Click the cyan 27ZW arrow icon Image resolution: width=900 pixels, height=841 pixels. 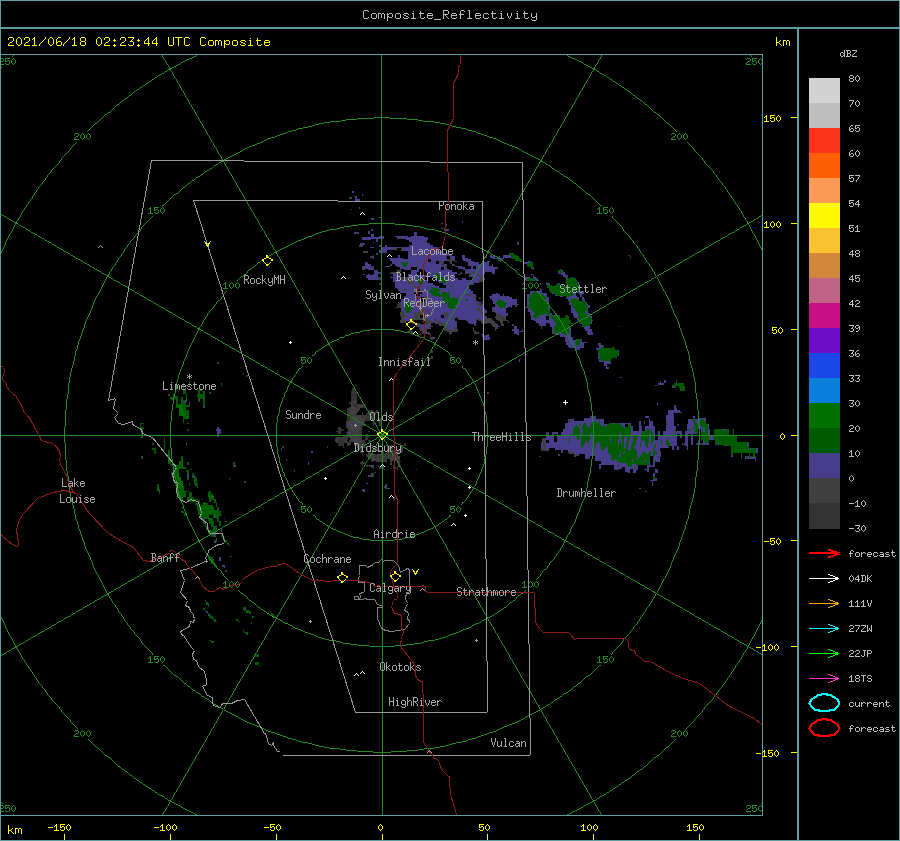click(x=824, y=629)
